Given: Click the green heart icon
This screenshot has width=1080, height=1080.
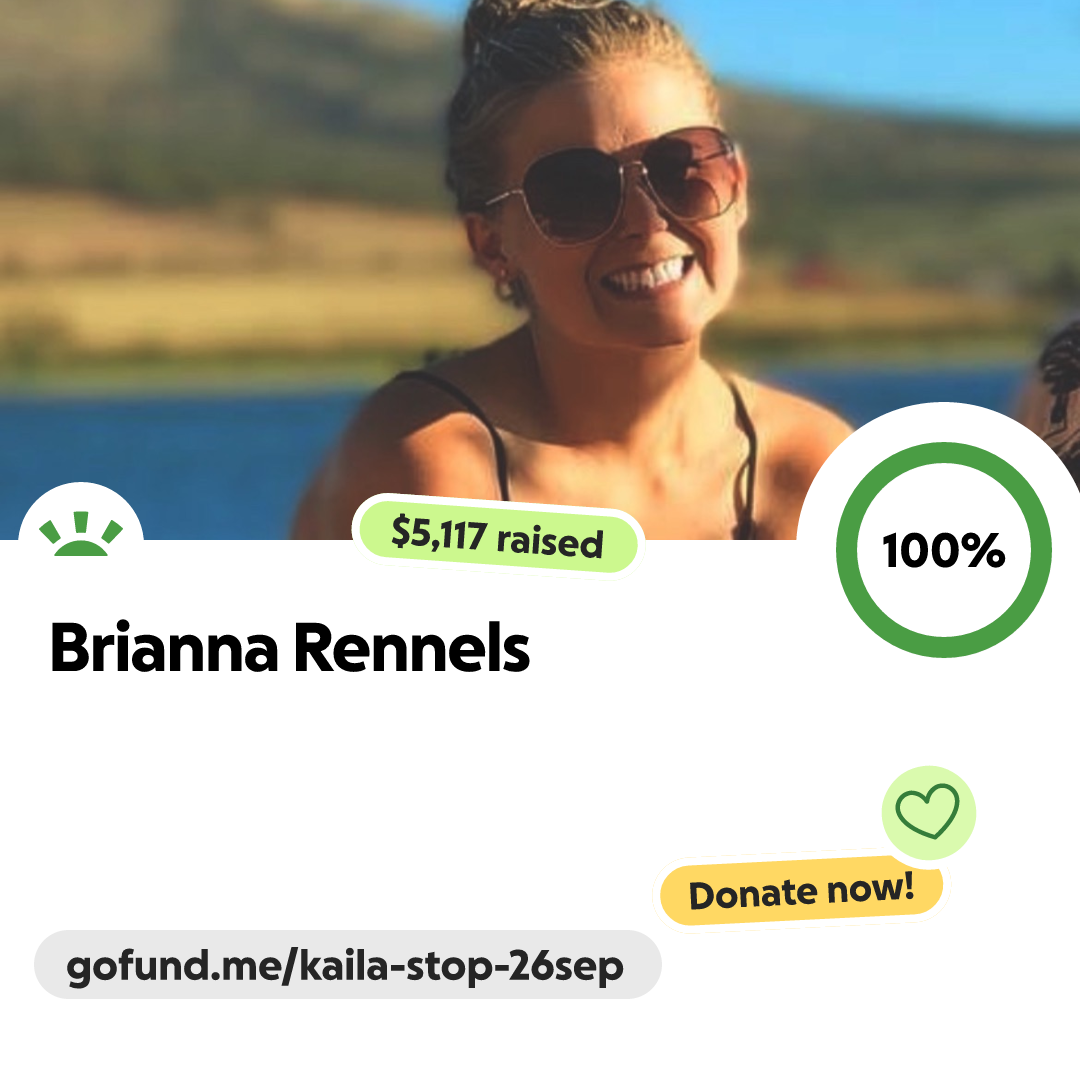Looking at the screenshot, I should [x=927, y=811].
